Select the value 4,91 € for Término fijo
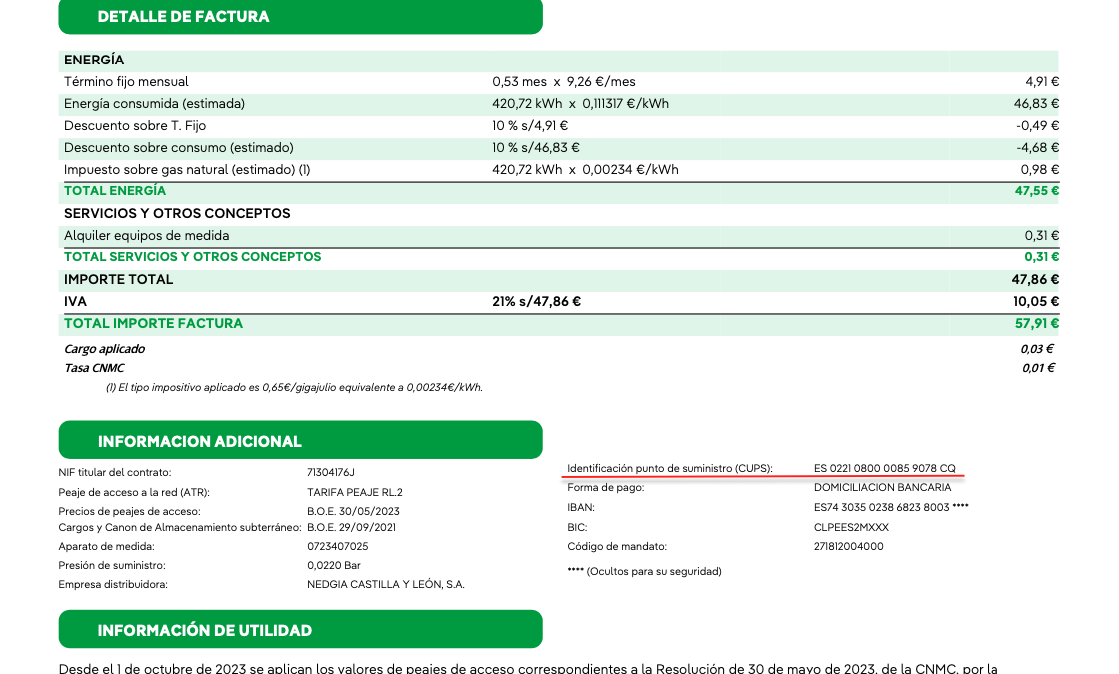The width and height of the screenshot is (1119, 674). (x=1042, y=82)
